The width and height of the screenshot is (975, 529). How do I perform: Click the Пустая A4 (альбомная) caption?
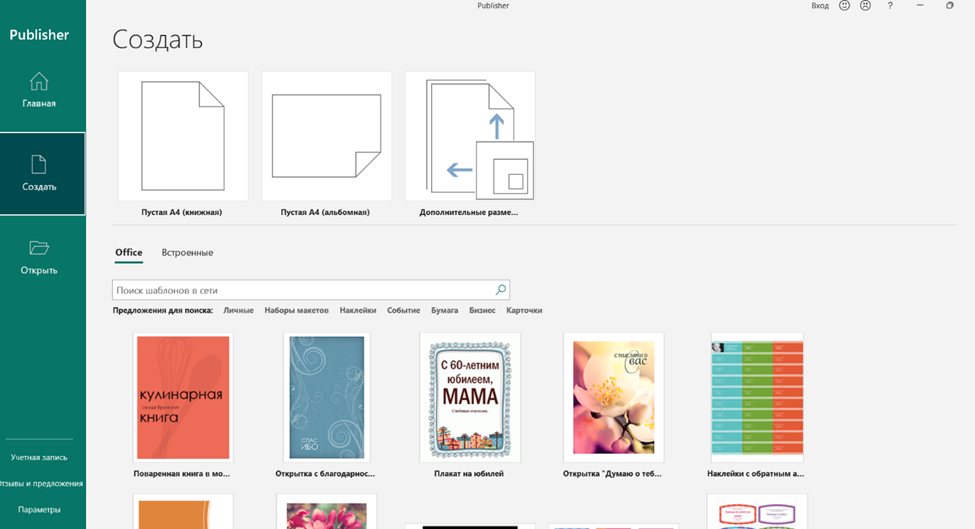click(x=325, y=212)
